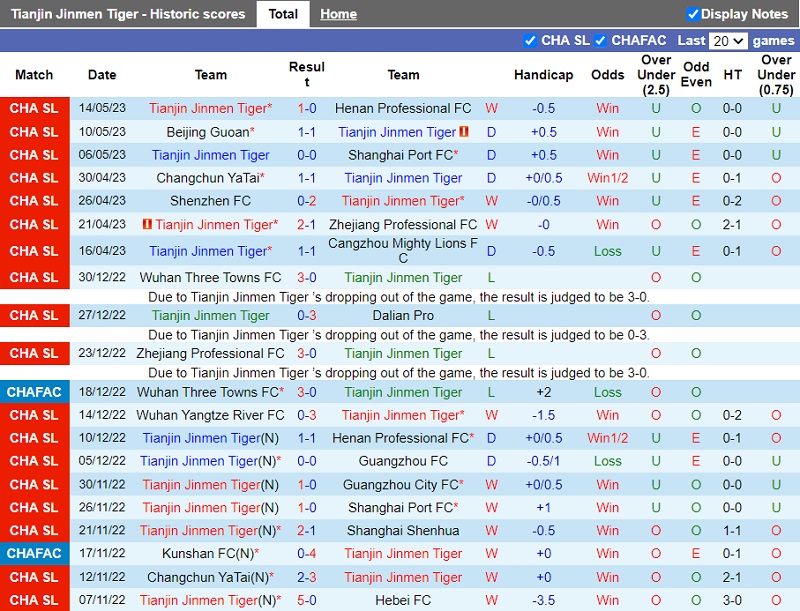Uncheck the CHAFAC league filter
This screenshot has height=611, width=800.
600,41
